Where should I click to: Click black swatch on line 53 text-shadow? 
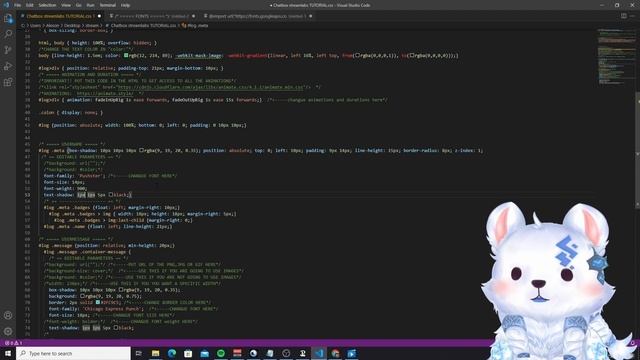coord(111,195)
